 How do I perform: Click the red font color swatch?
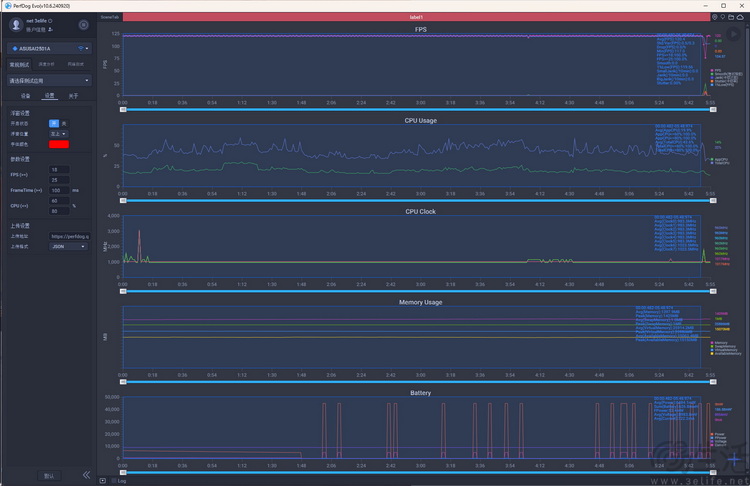(59, 144)
